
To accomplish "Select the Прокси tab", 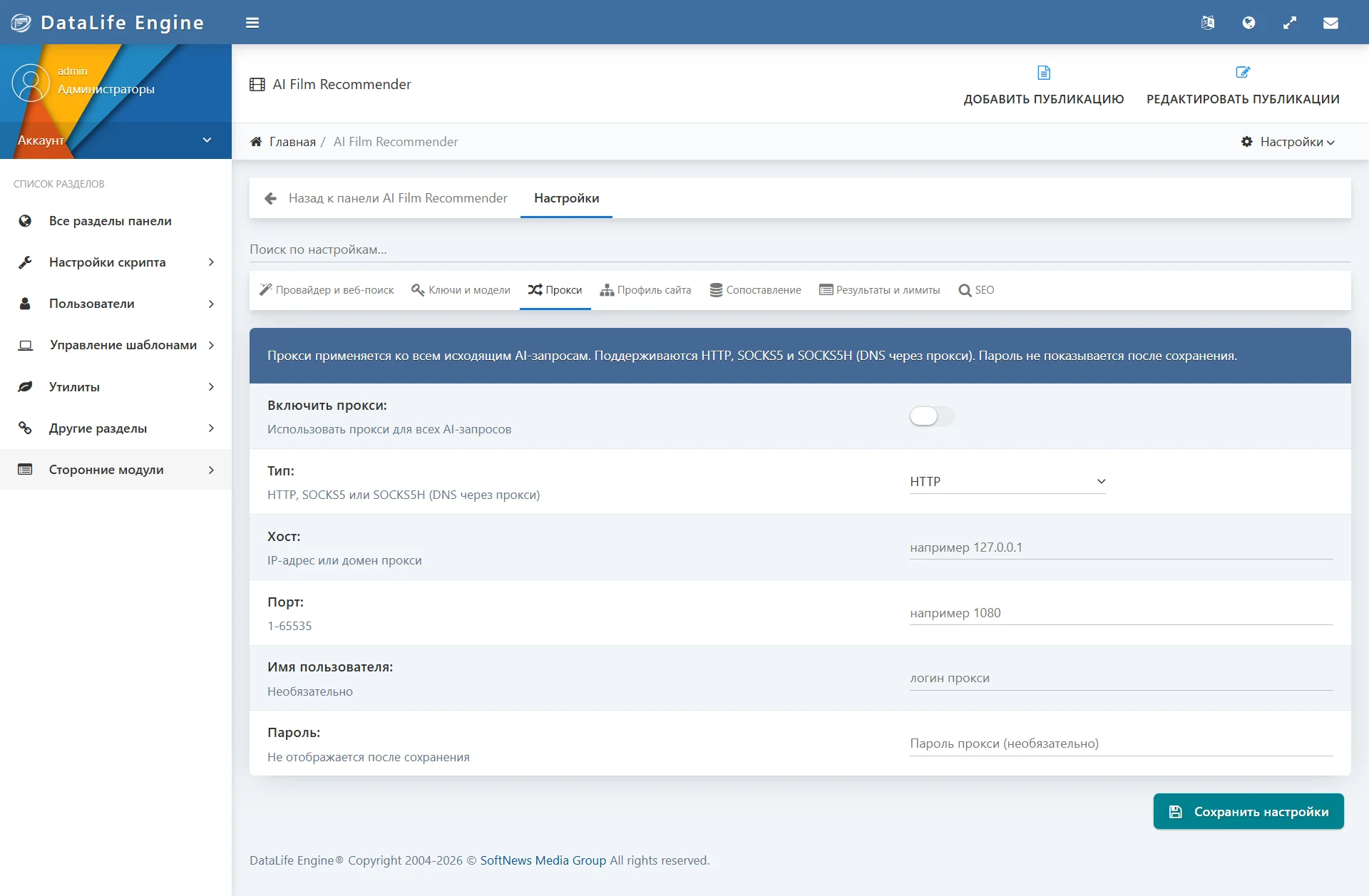I will [x=555, y=290].
